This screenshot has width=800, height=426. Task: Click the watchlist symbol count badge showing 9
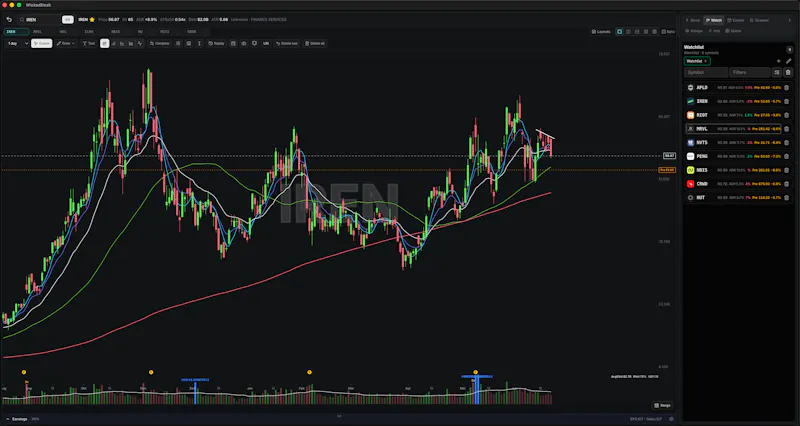tap(789, 50)
